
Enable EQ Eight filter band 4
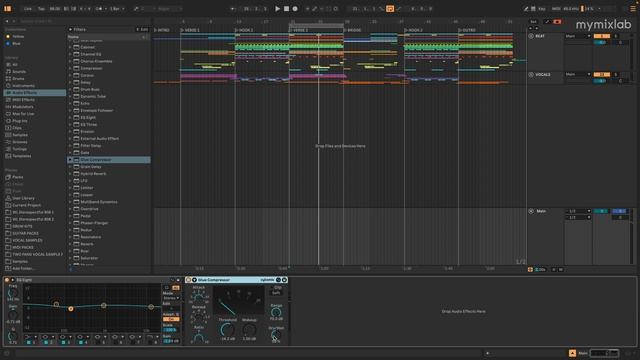click(80, 342)
